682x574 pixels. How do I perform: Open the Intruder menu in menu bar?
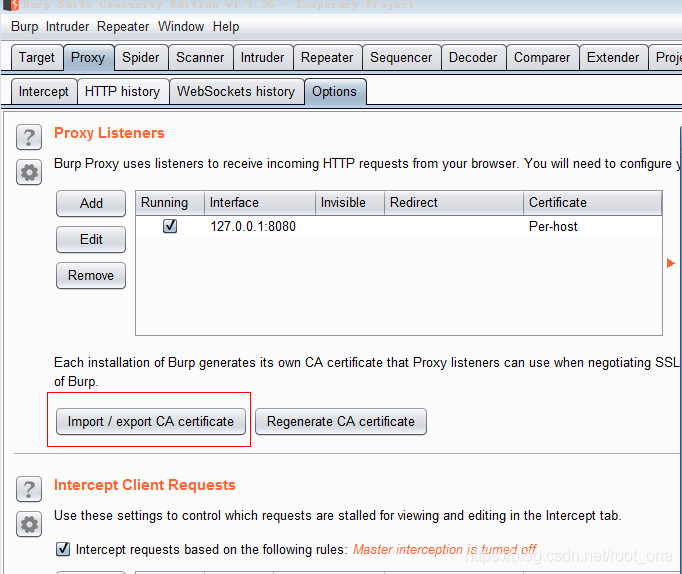67,27
